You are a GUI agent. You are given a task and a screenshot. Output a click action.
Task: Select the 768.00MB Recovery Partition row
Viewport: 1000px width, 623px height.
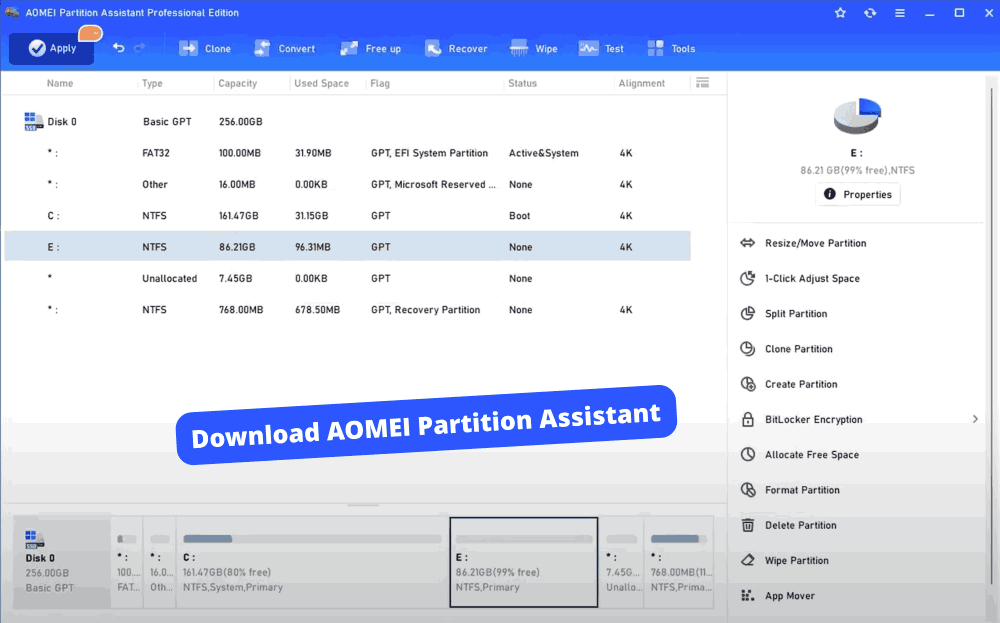point(348,309)
